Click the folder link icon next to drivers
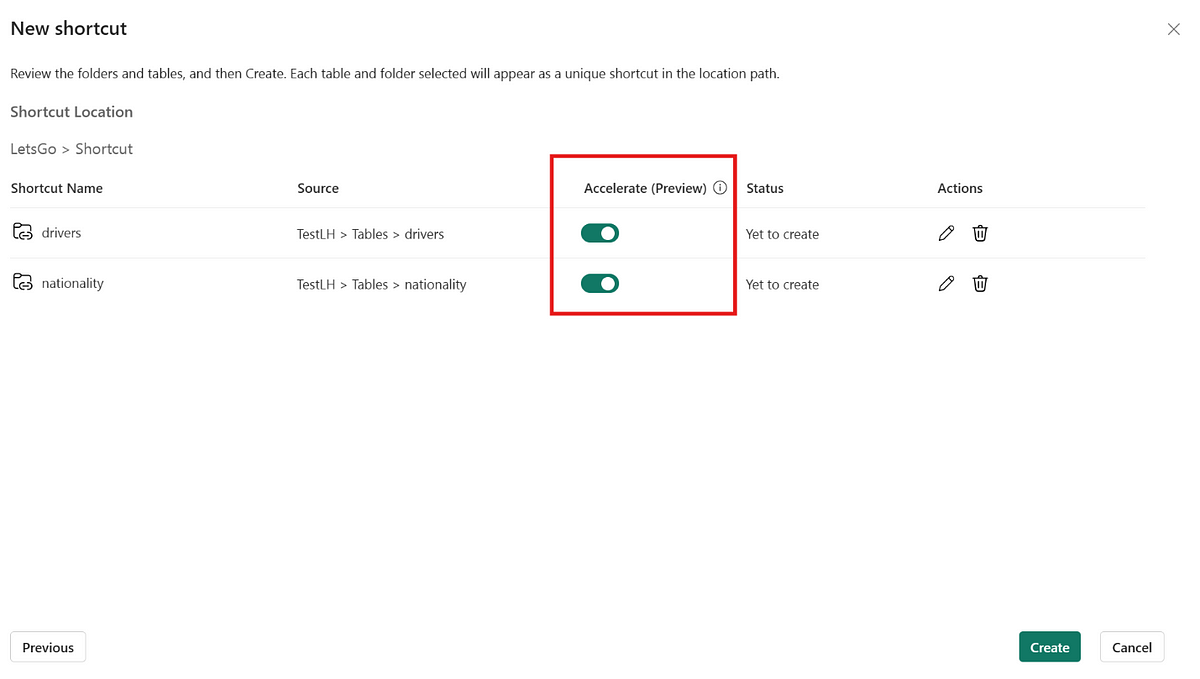Image resolution: width=1200 pixels, height=679 pixels. pyautogui.click(x=22, y=233)
